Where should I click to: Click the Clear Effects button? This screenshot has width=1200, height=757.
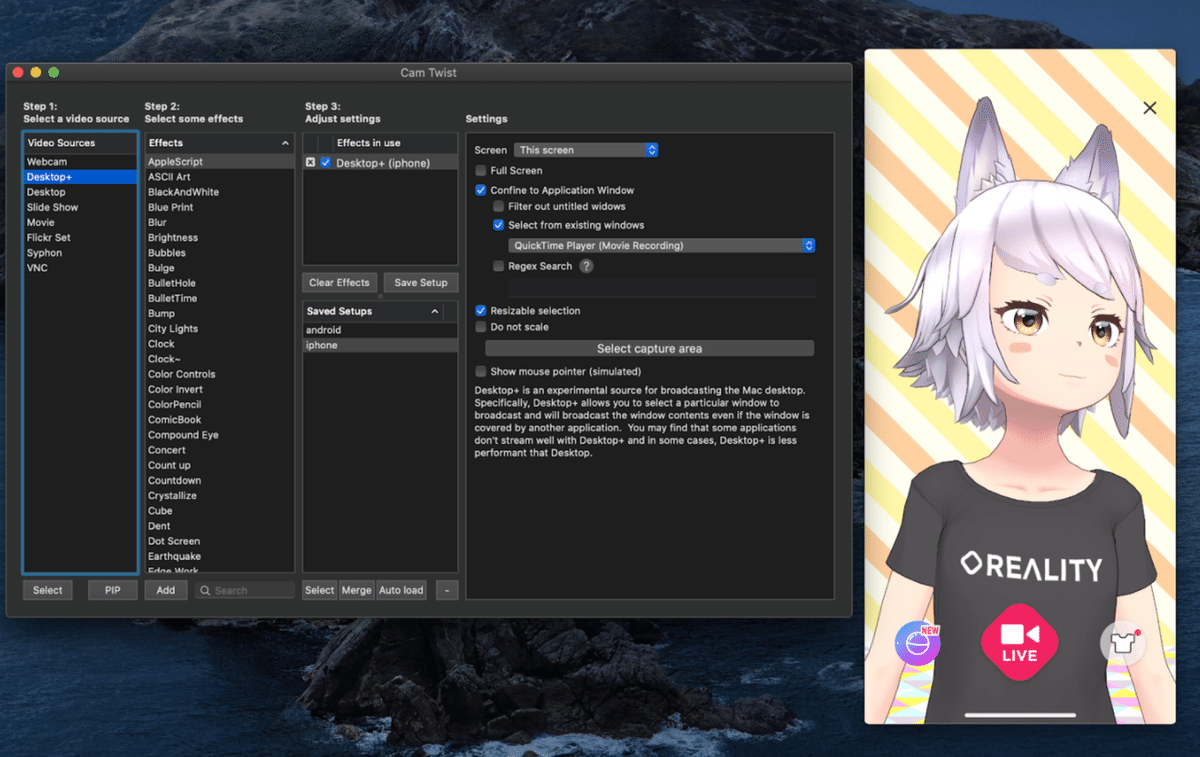[340, 283]
